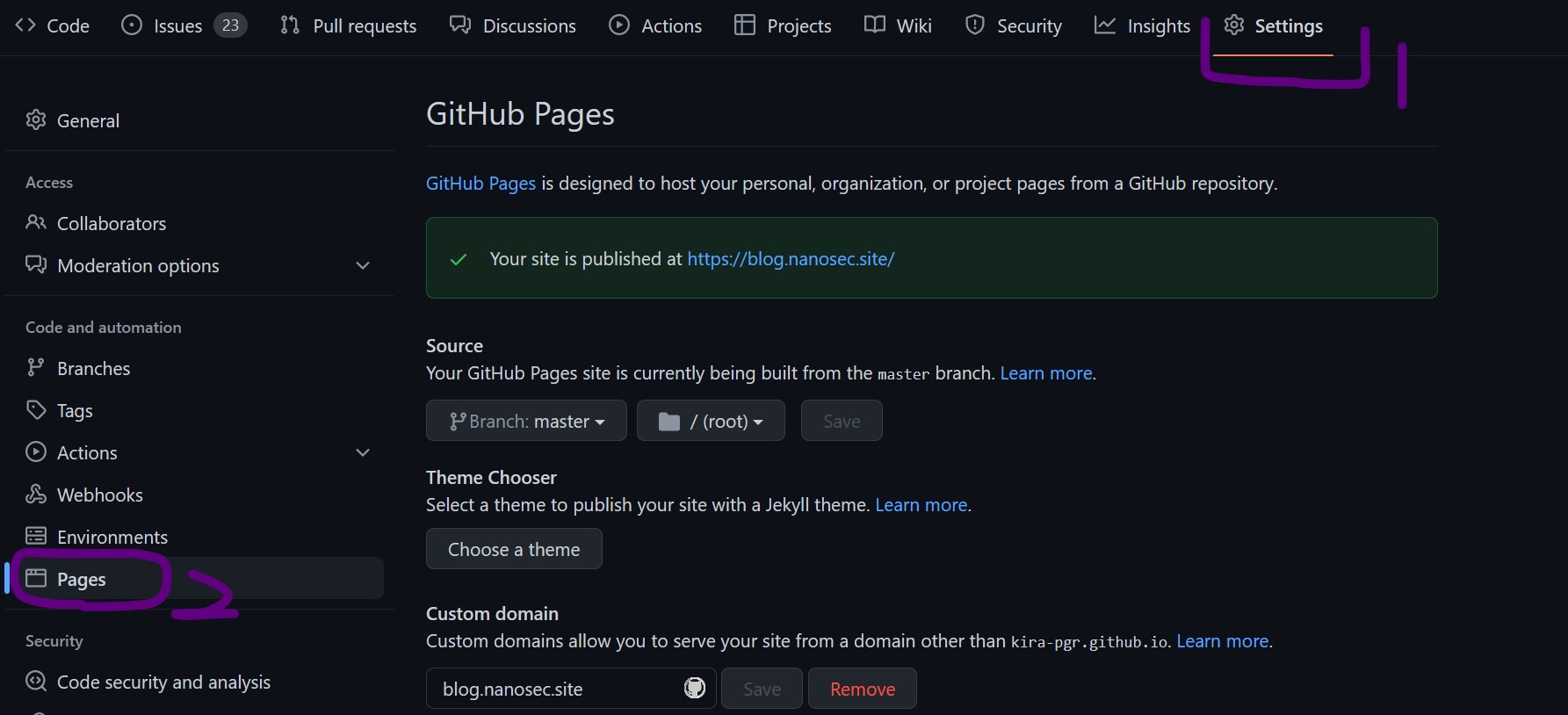Open General settings in sidebar
1568x715 pixels.
194,120
